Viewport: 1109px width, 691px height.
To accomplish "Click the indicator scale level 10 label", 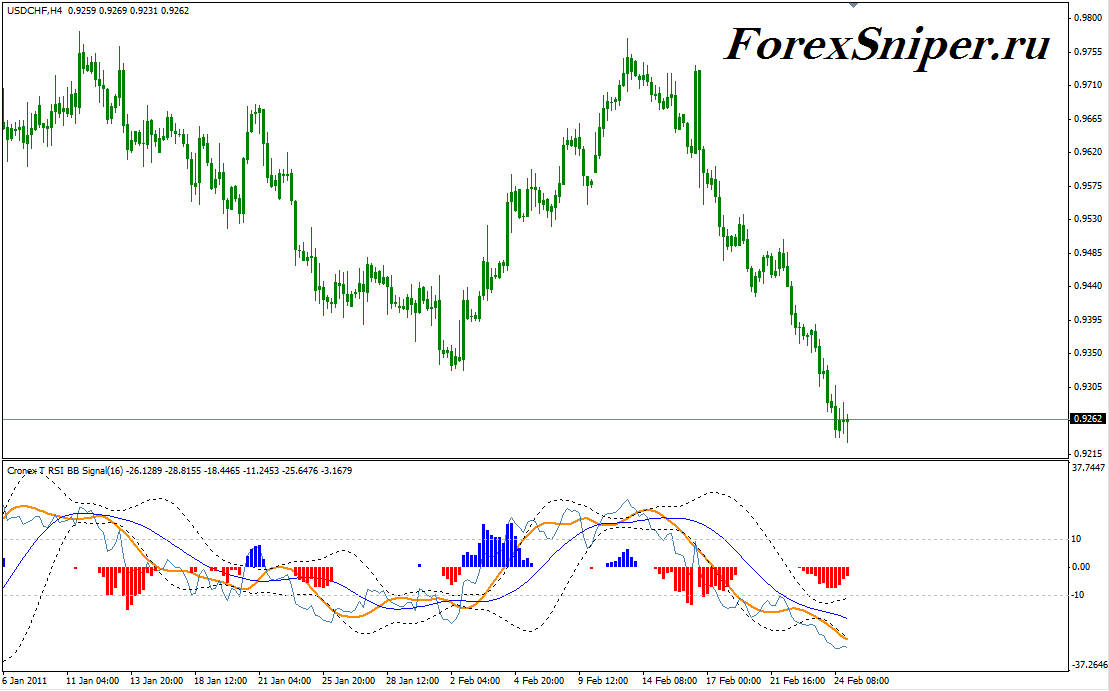I will point(1076,539).
